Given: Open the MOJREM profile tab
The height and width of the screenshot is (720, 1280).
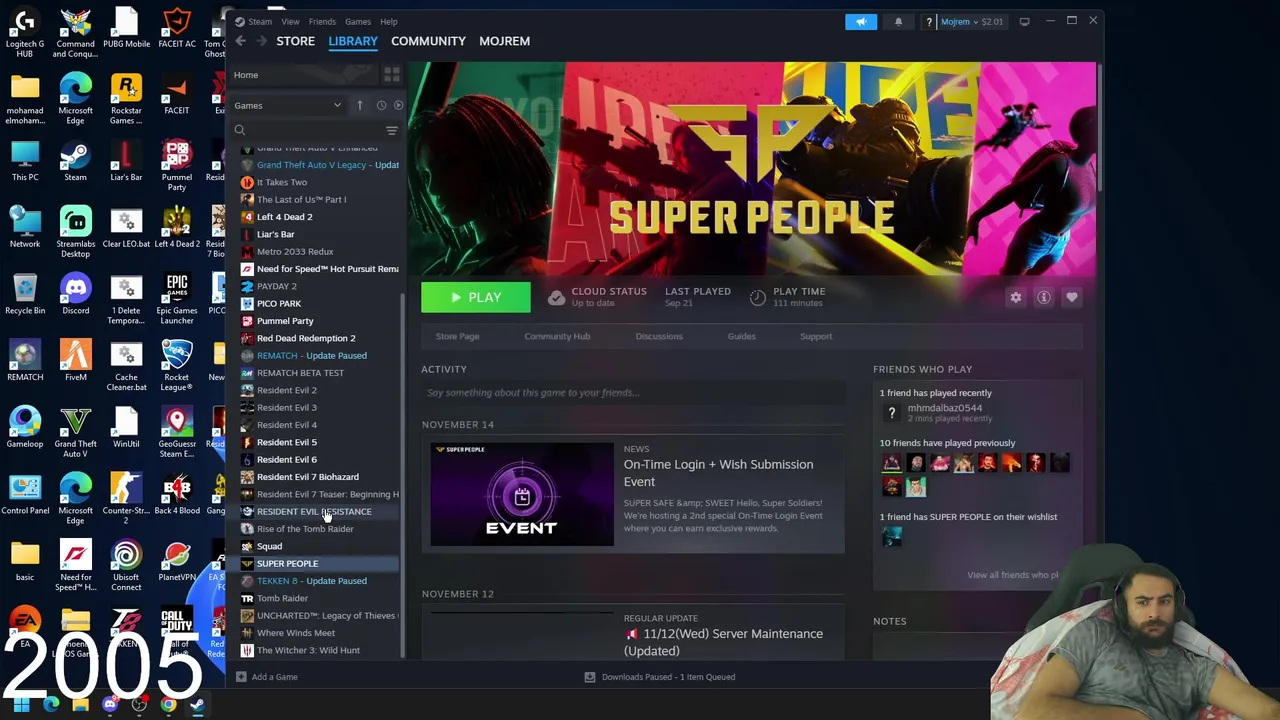Looking at the screenshot, I should point(504,41).
